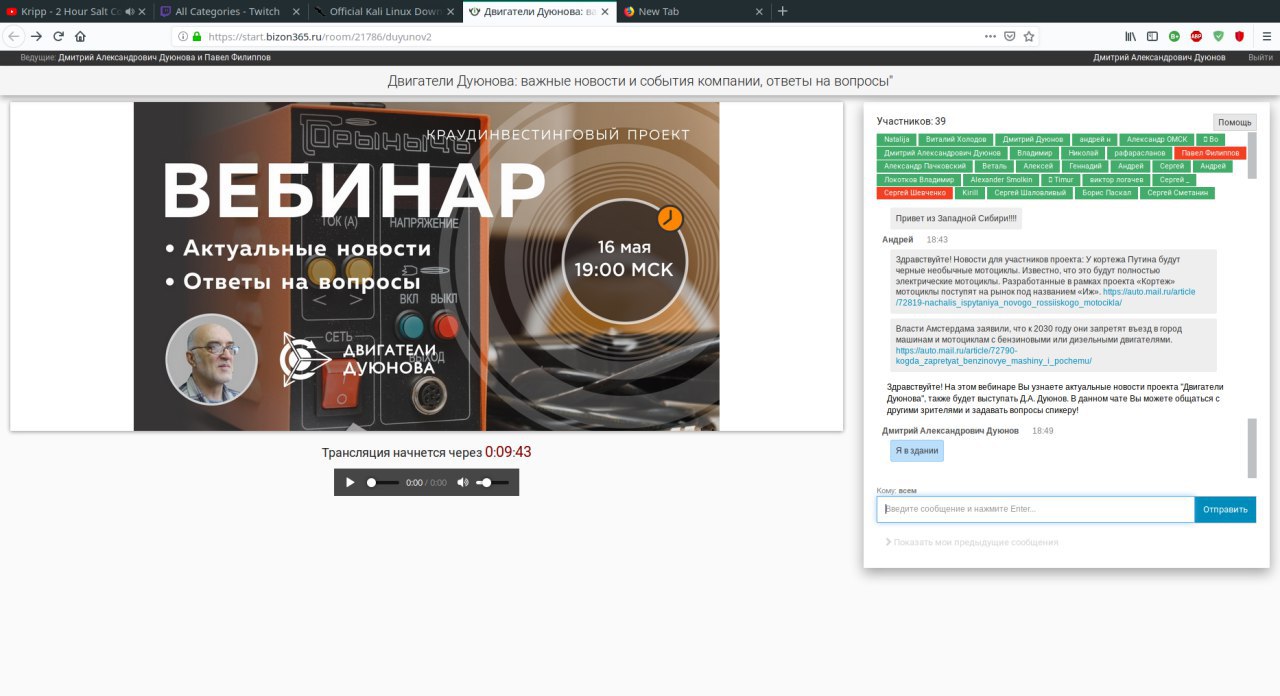Open auto.mail.ru 72790 benzine cars link
This screenshot has height=696, width=1280.
993,356
